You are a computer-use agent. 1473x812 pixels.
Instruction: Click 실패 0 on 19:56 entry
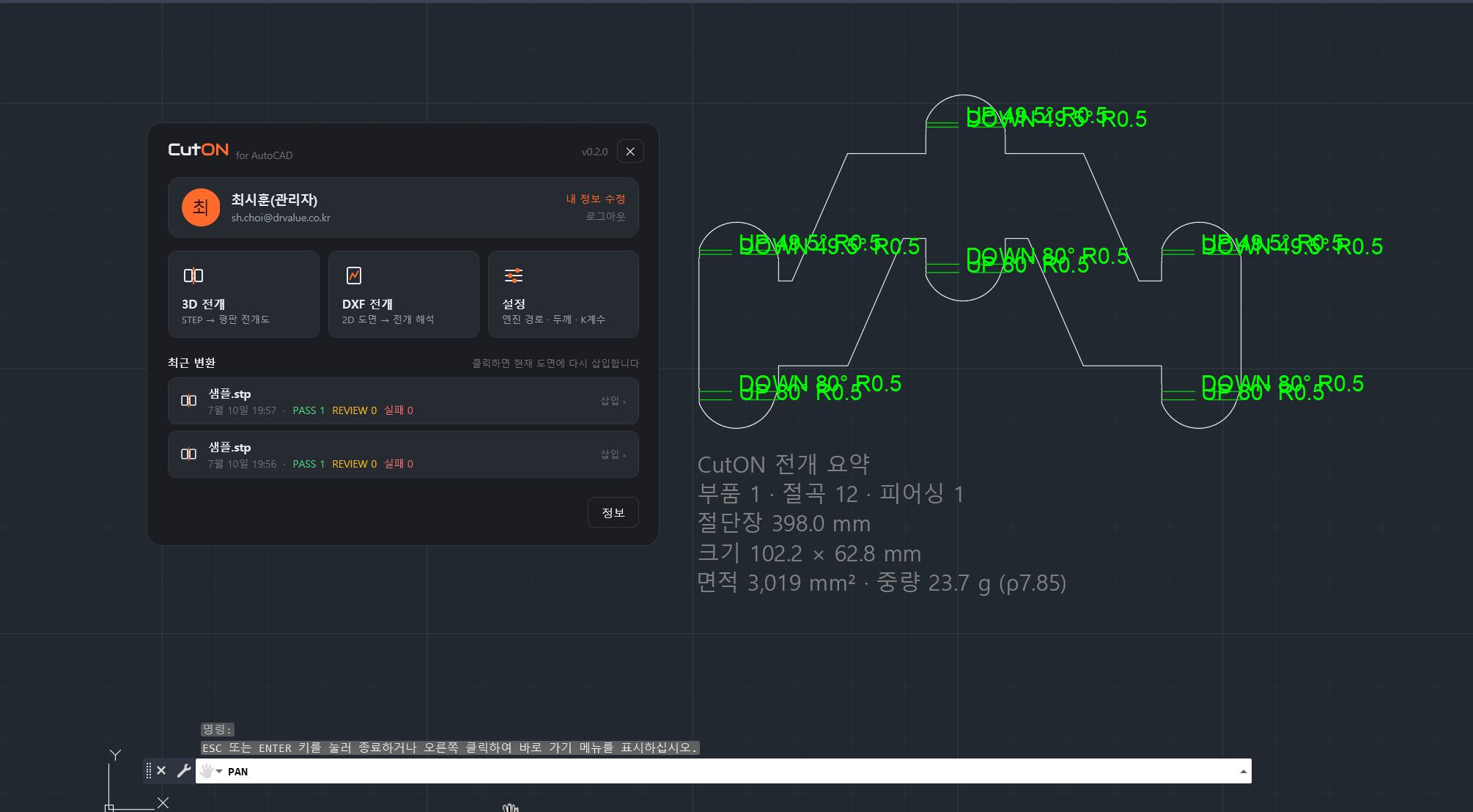399,464
